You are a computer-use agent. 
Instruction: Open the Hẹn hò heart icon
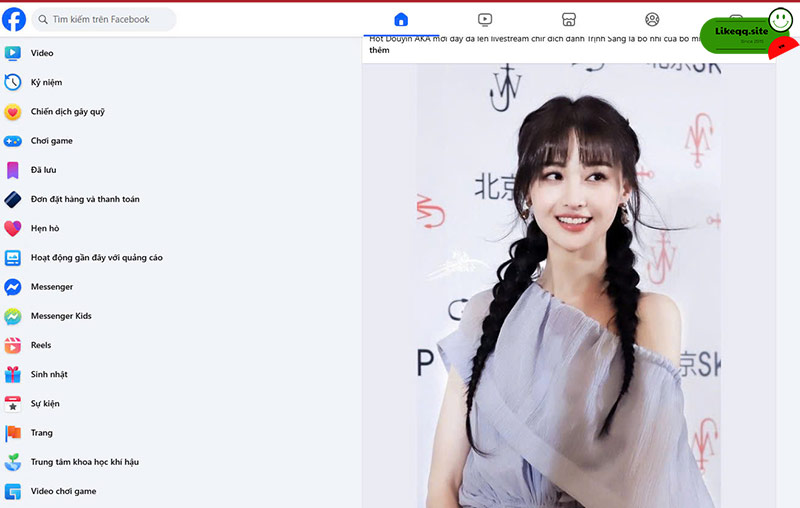13,228
